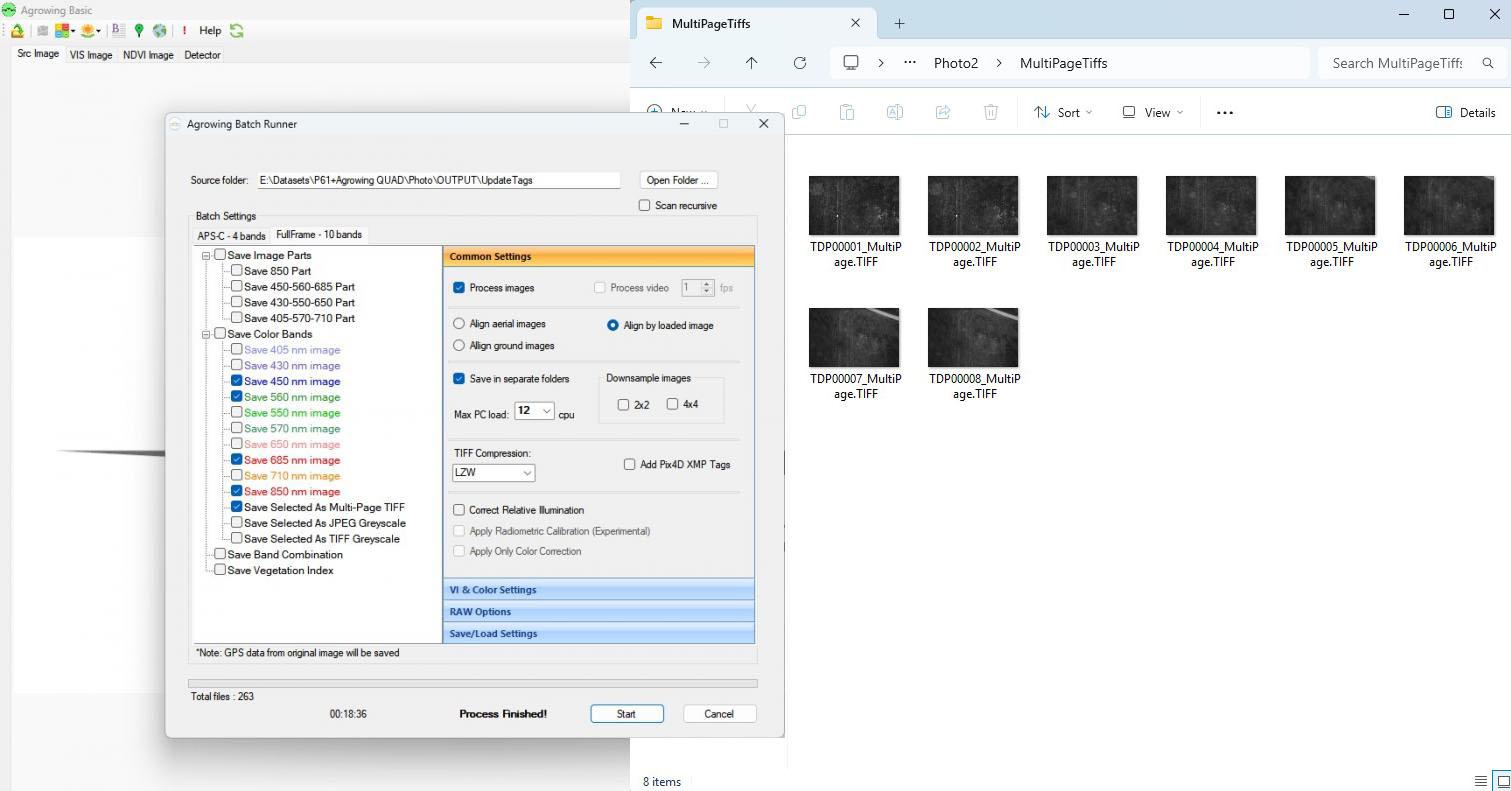
Task: Click Cancel button in Batch Runner
Action: click(x=719, y=714)
